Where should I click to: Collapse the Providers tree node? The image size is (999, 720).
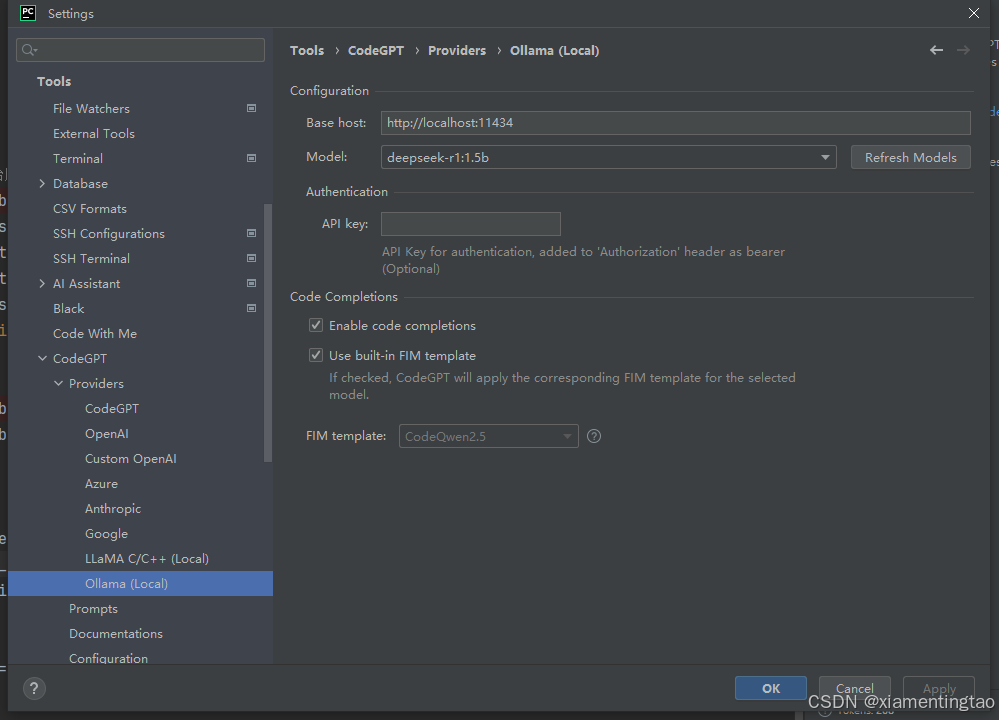click(x=58, y=383)
